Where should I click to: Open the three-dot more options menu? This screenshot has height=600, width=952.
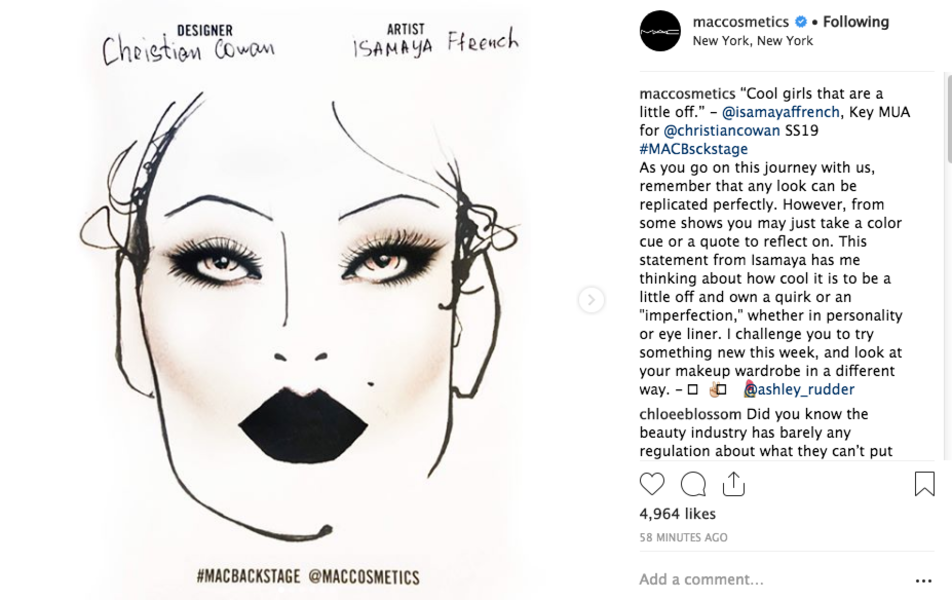tap(923, 580)
